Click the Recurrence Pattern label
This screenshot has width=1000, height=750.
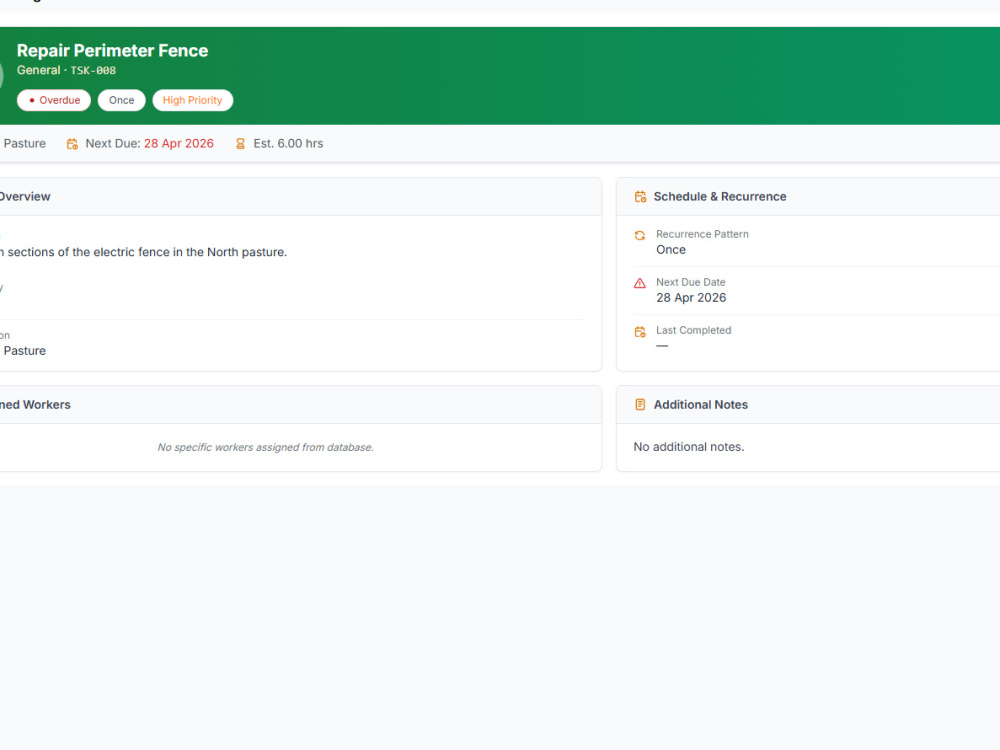coord(702,234)
